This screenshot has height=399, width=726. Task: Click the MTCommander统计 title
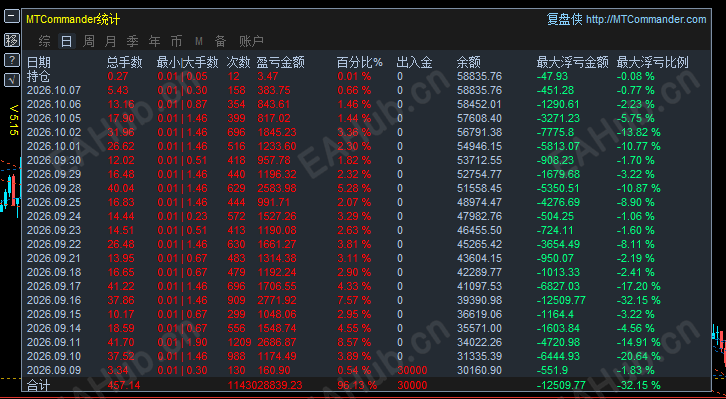click(73, 19)
